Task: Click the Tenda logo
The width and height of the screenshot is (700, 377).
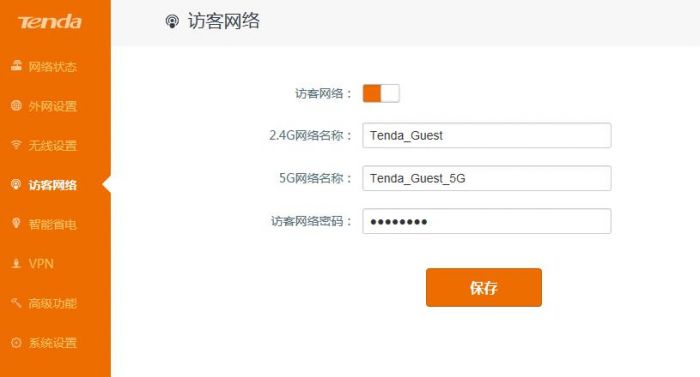Action: point(50,21)
